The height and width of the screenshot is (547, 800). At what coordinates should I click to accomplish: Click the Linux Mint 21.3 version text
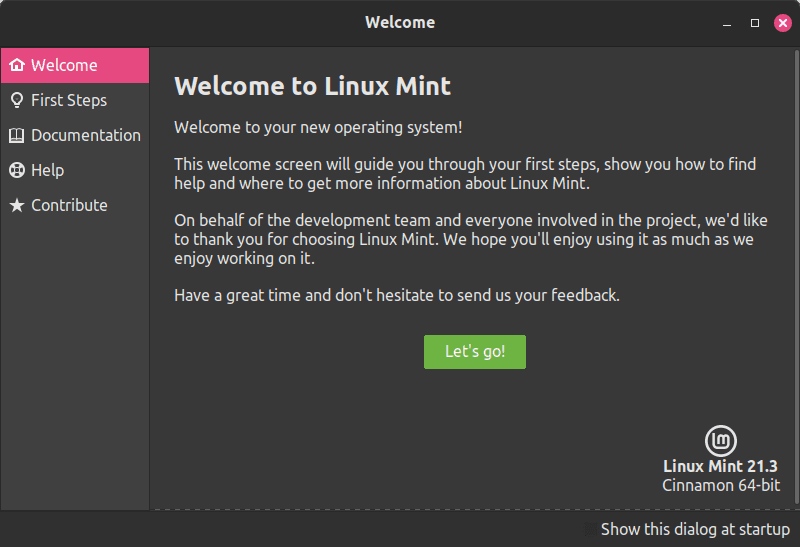(720, 466)
